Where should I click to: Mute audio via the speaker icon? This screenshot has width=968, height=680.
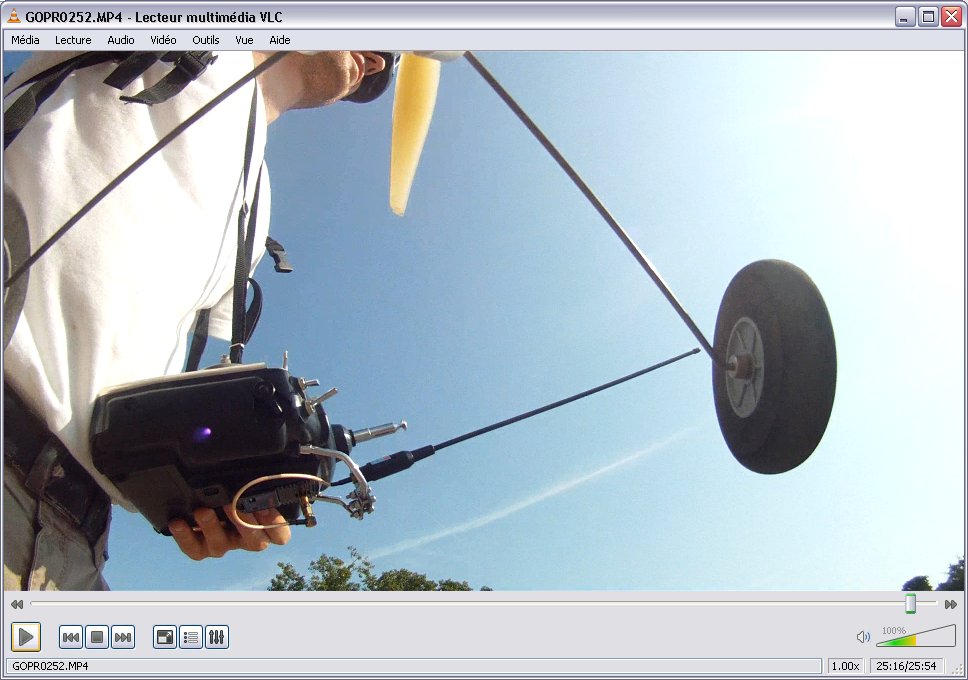(x=863, y=637)
